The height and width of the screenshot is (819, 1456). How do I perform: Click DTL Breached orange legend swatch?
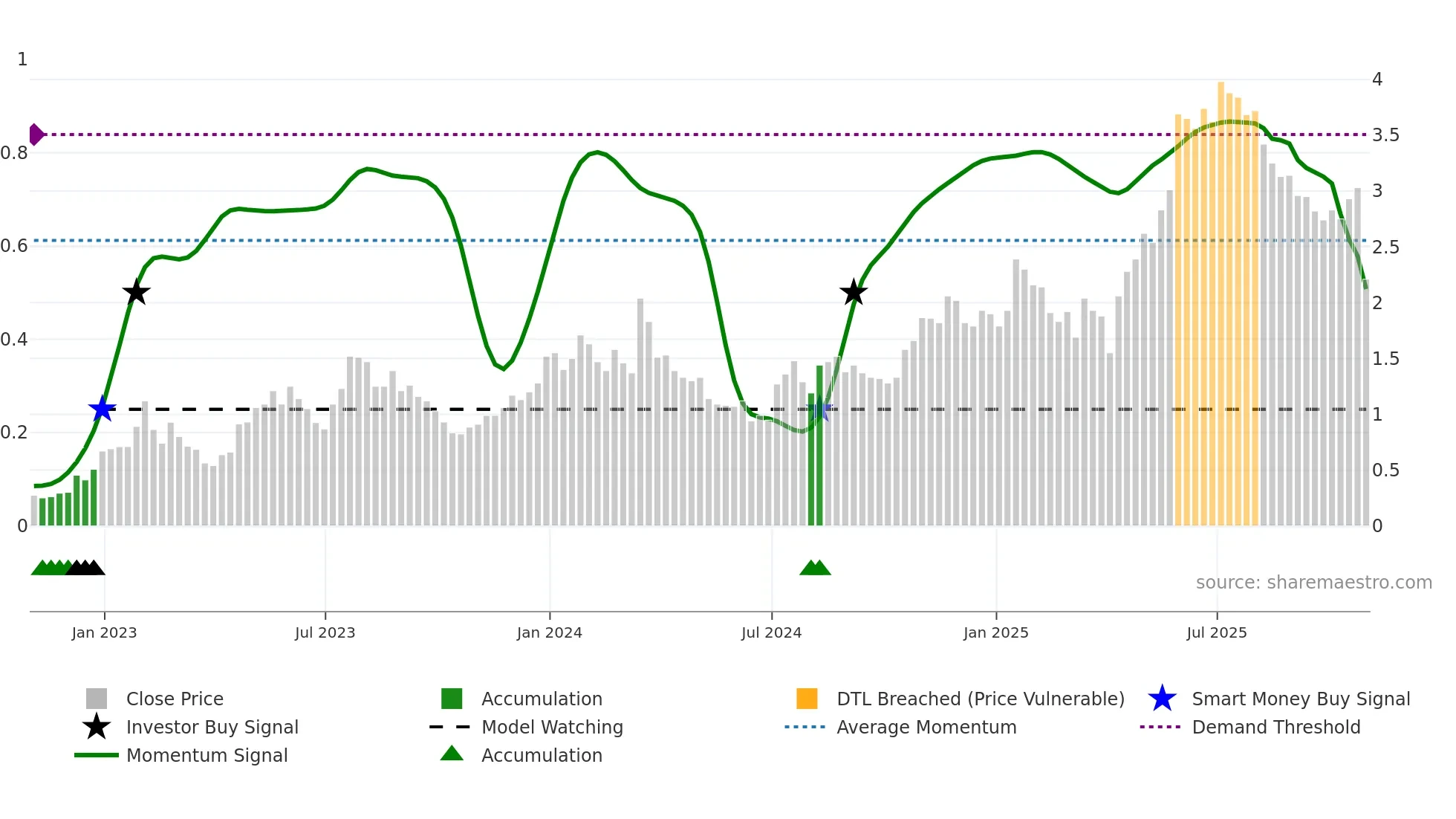point(807,699)
